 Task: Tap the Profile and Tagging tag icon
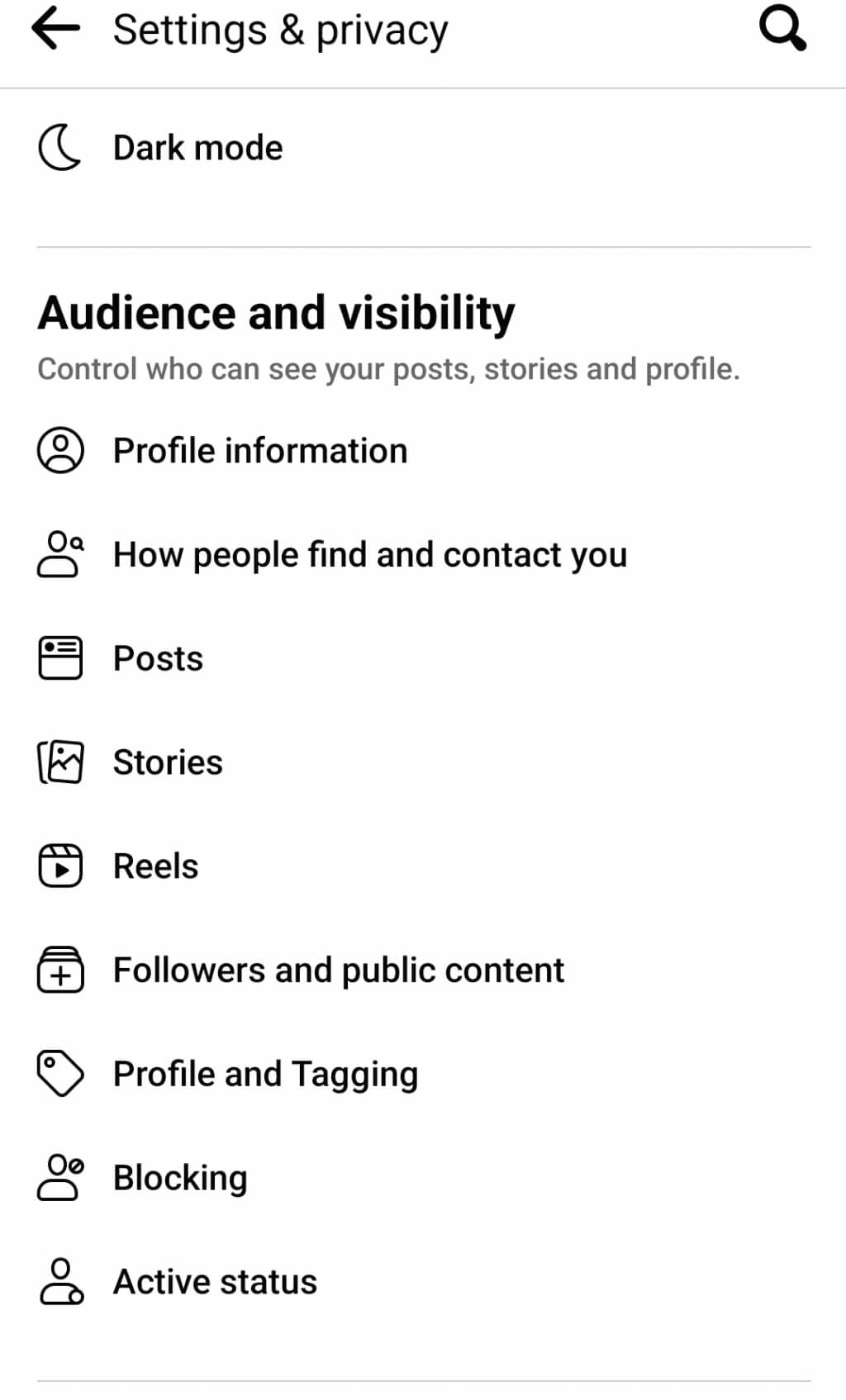(60, 1074)
